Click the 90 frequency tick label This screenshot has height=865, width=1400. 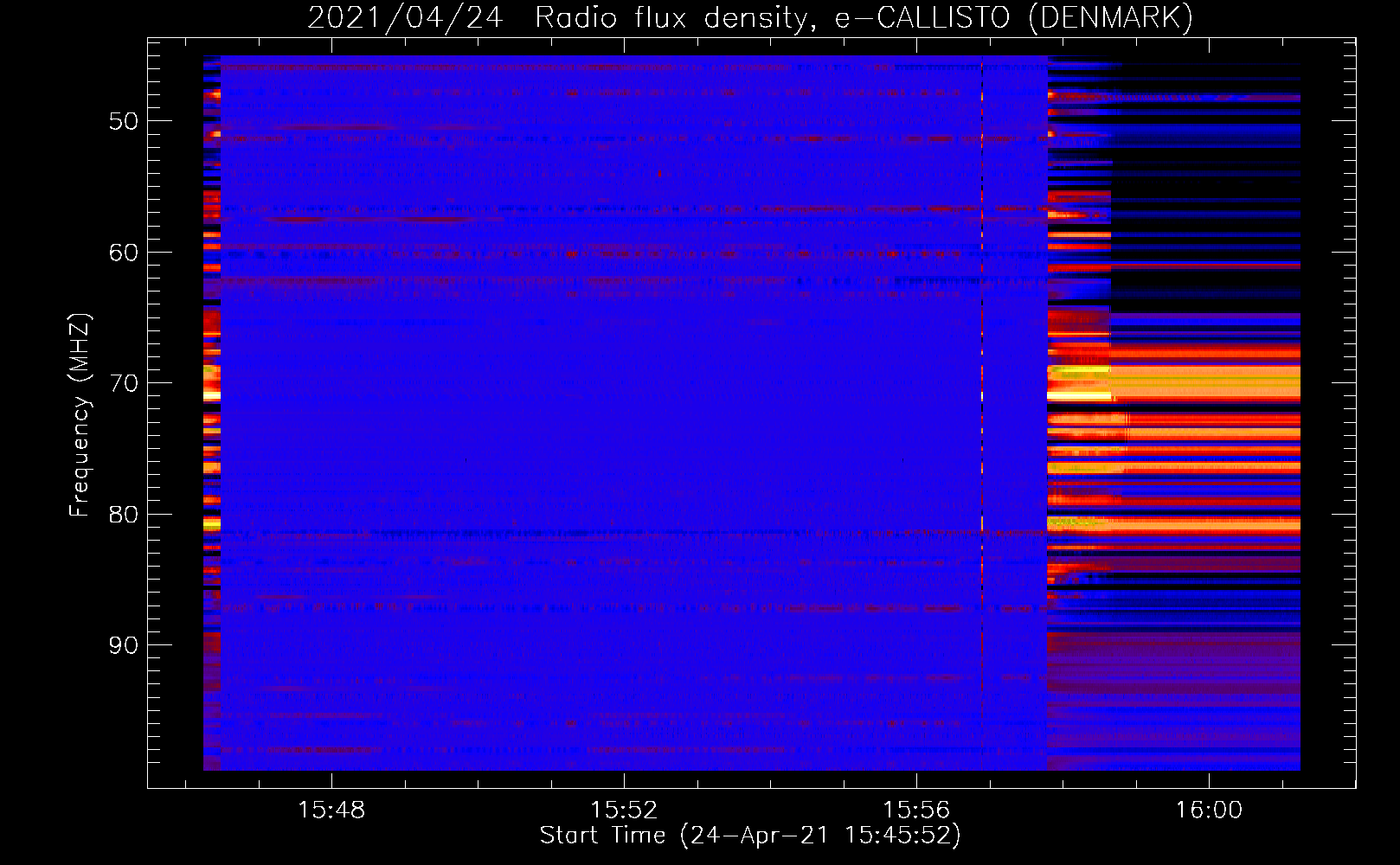(124, 645)
